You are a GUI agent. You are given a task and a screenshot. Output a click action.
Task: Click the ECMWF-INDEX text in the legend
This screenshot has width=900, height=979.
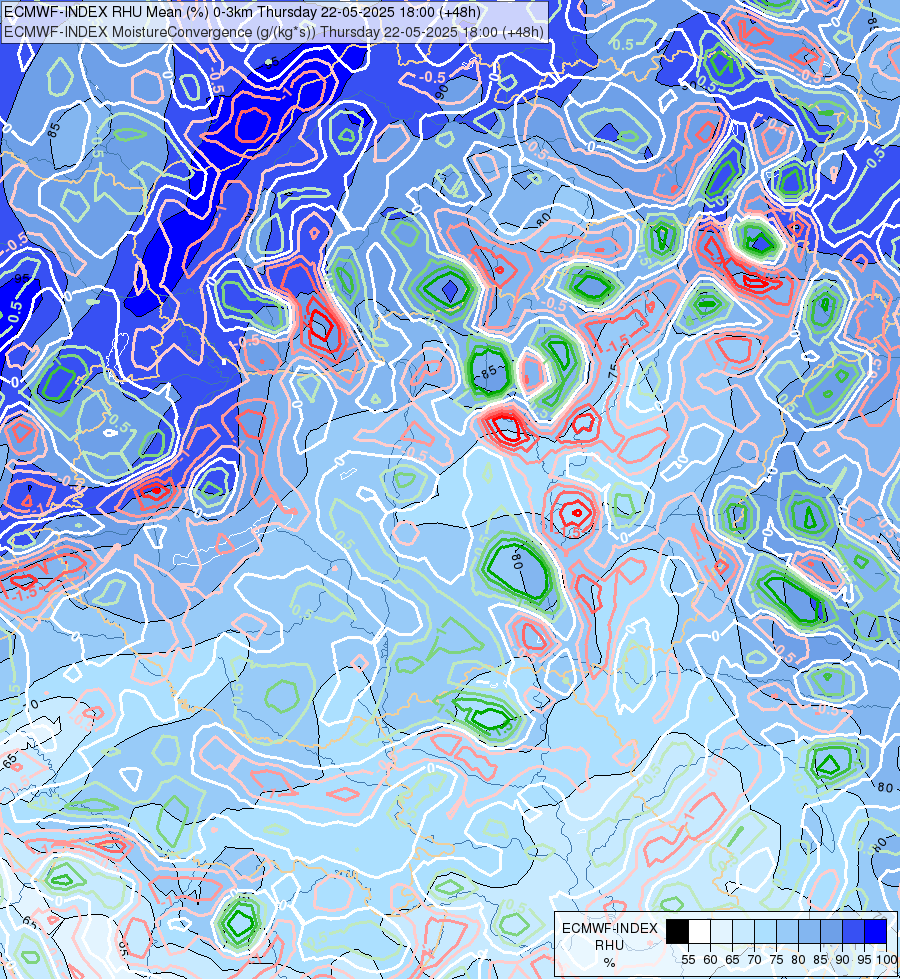point(610,928)
